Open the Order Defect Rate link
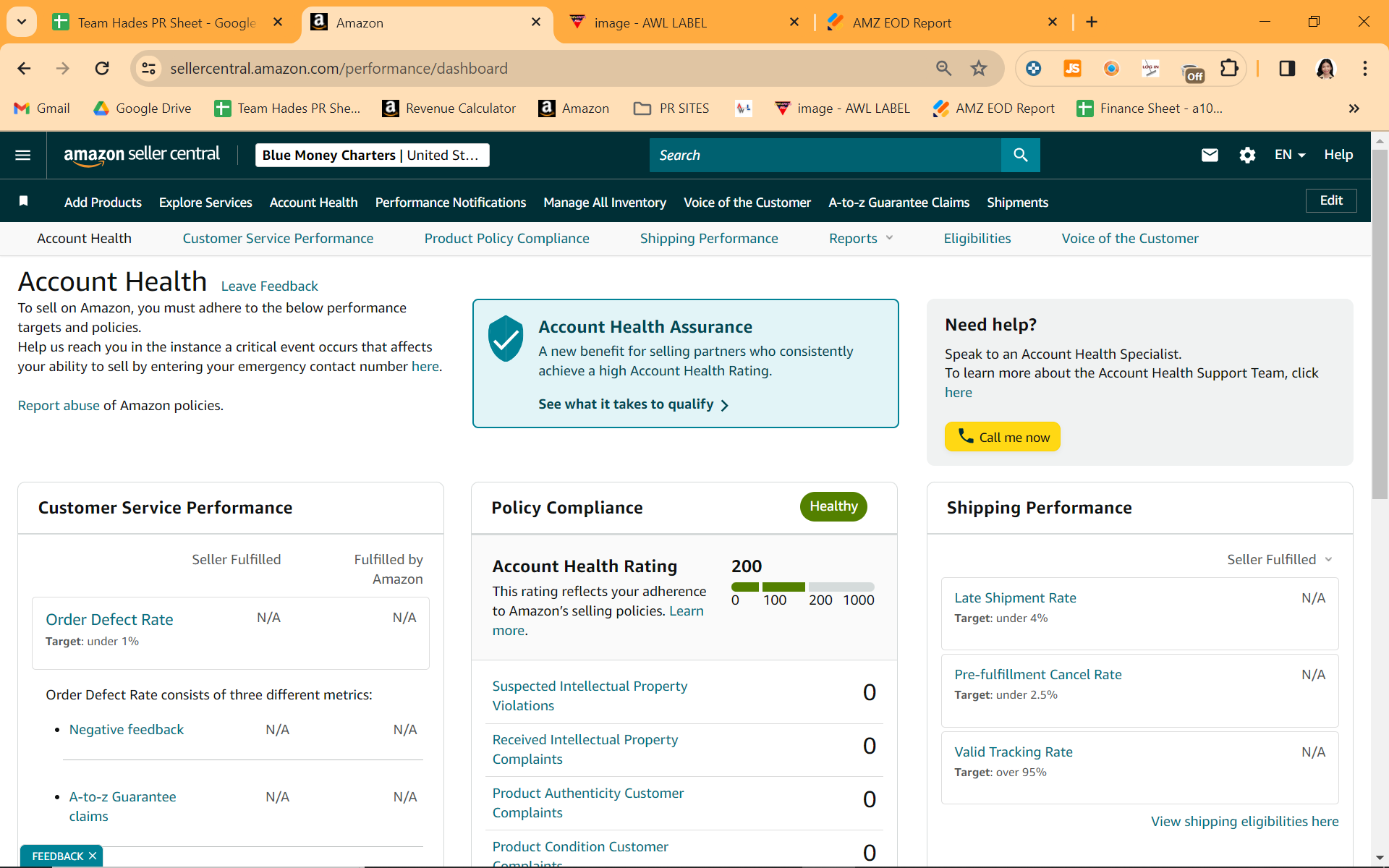This screenshot has height=868, width=1389. point(109,619)
